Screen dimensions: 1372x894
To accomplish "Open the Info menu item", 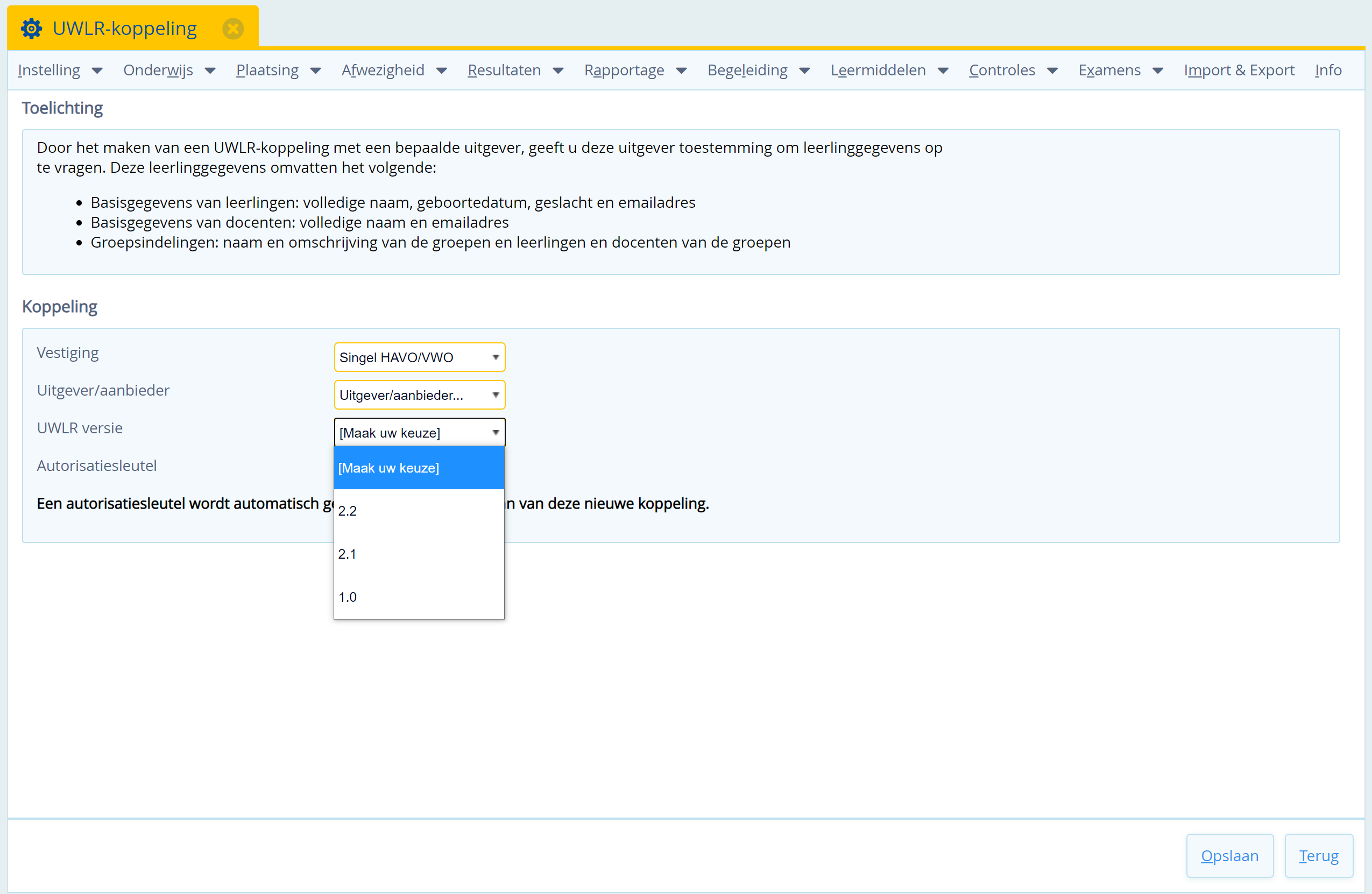I will click(1328, 71).
